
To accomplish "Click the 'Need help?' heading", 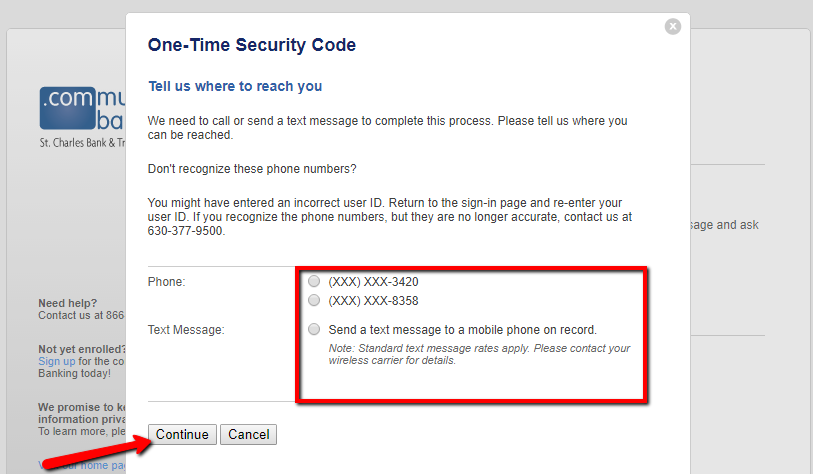I will (67, 303).
